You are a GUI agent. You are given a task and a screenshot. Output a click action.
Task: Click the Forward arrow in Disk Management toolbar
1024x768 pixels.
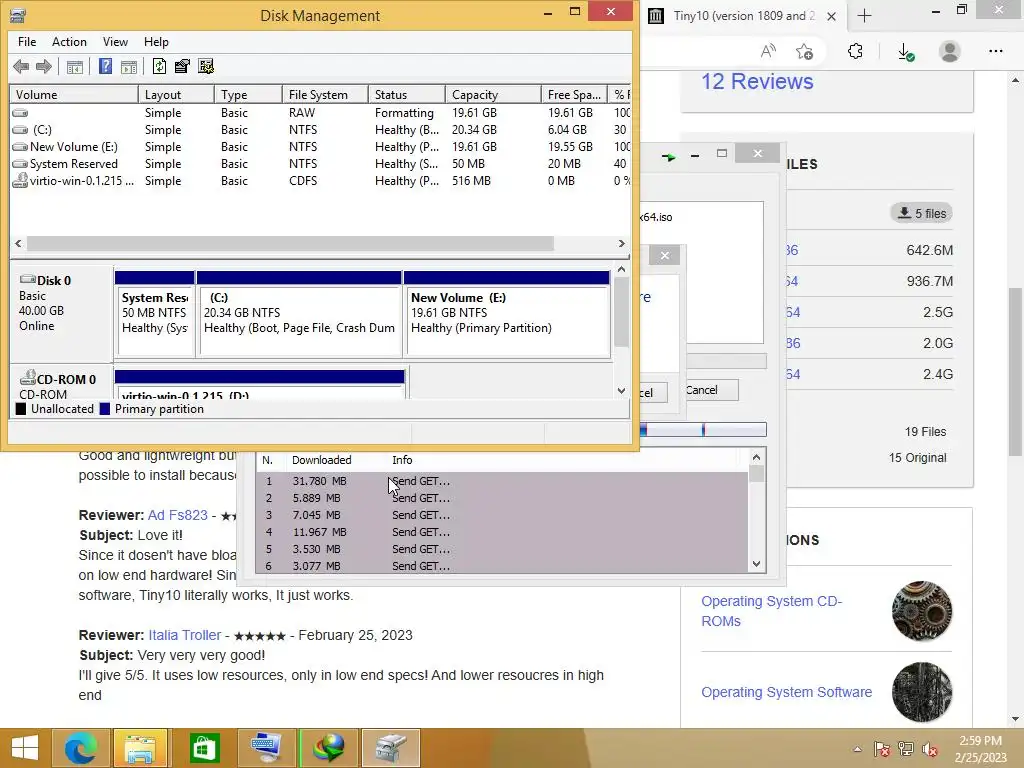pos(44,66)
